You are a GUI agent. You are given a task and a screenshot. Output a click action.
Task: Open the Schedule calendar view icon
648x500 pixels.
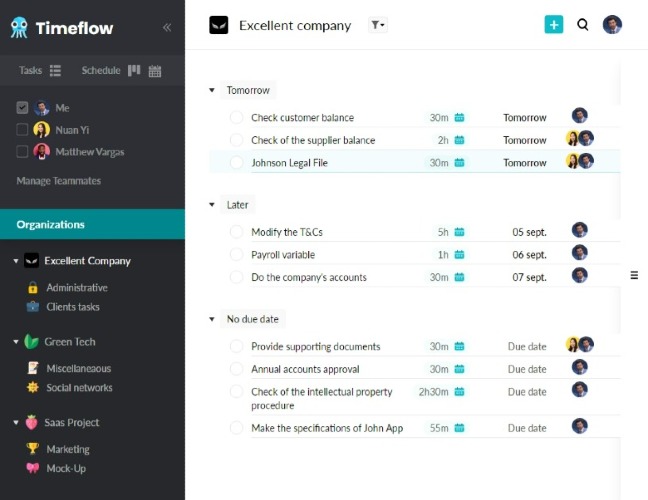tap(155, 71)
